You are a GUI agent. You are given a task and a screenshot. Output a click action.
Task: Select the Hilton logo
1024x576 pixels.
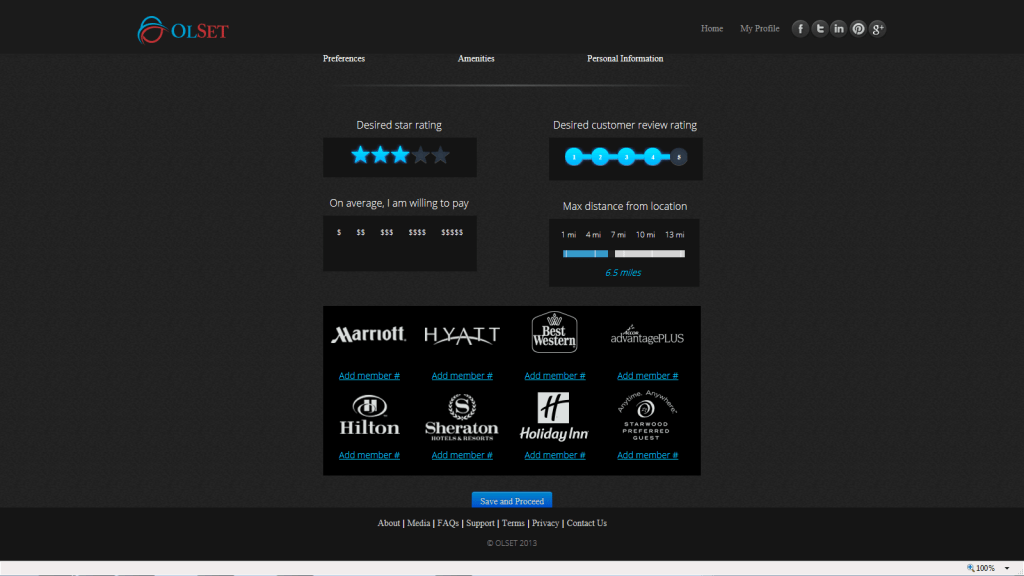pos(369,415)
